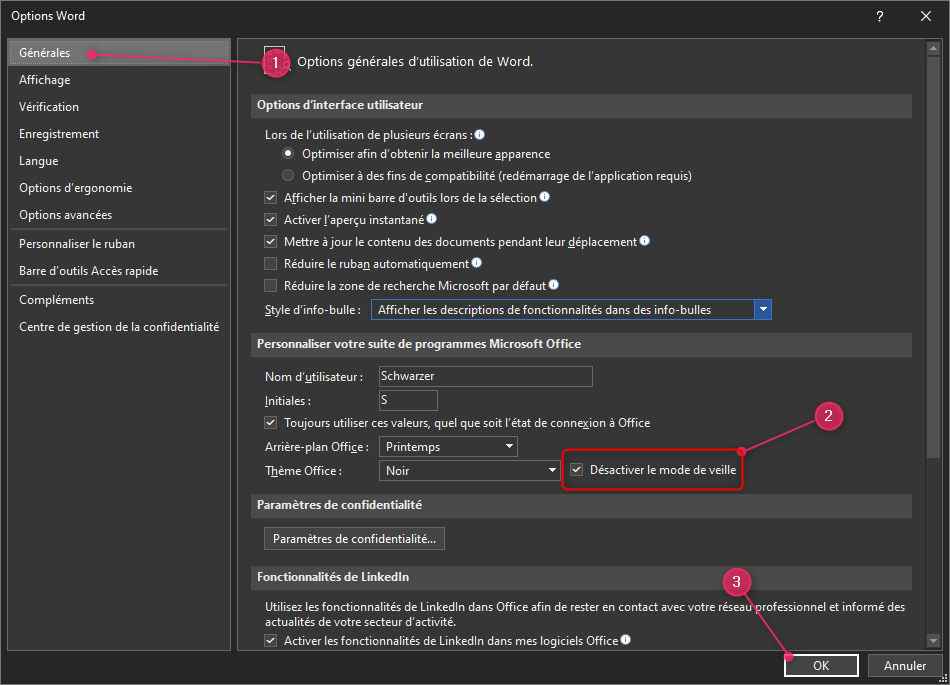Open Centre de gestion de la confidentialité
Viewport: 950px width, 685px height.
[119, 327]
